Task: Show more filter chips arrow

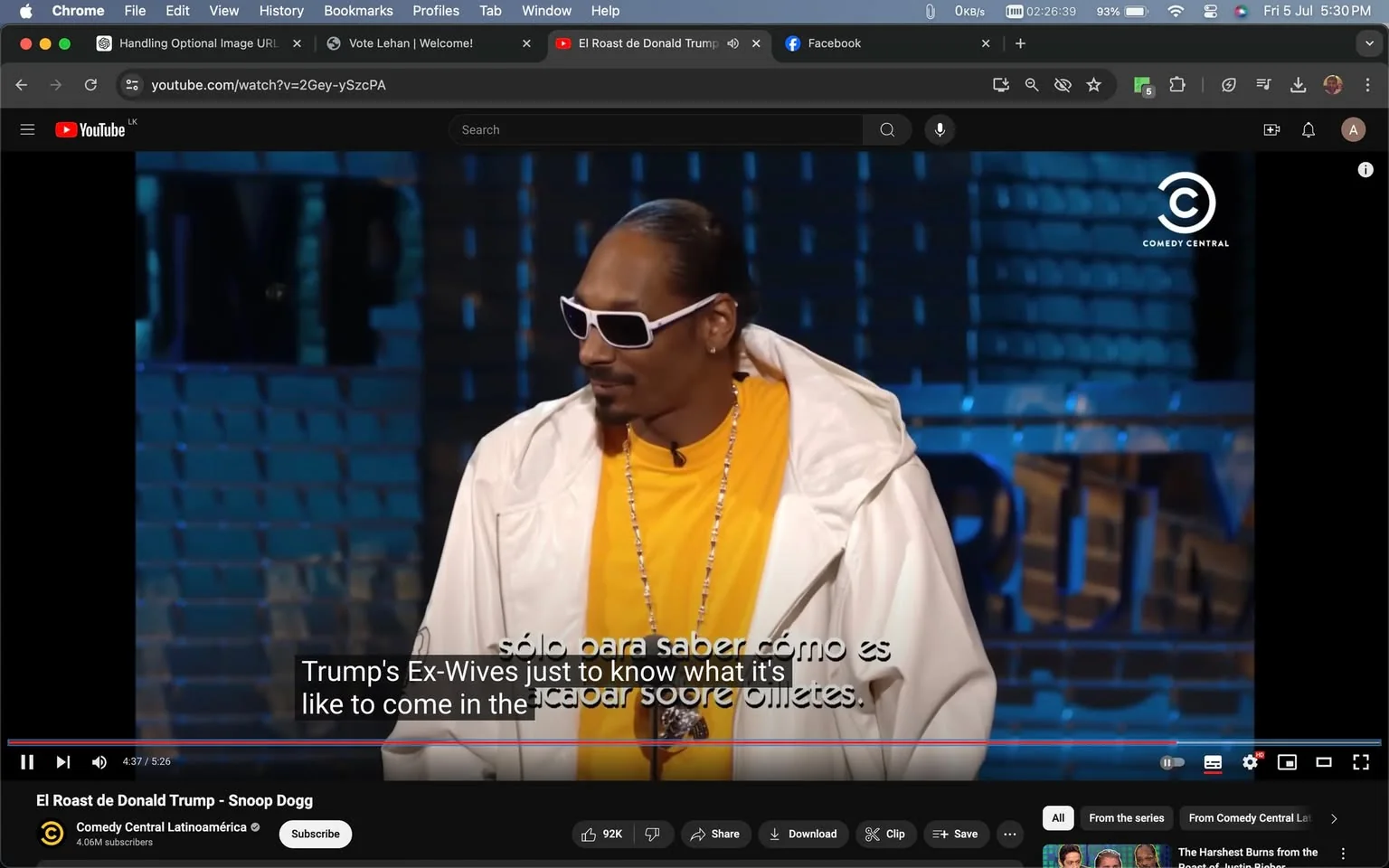Action: [x=1334, y=818]
